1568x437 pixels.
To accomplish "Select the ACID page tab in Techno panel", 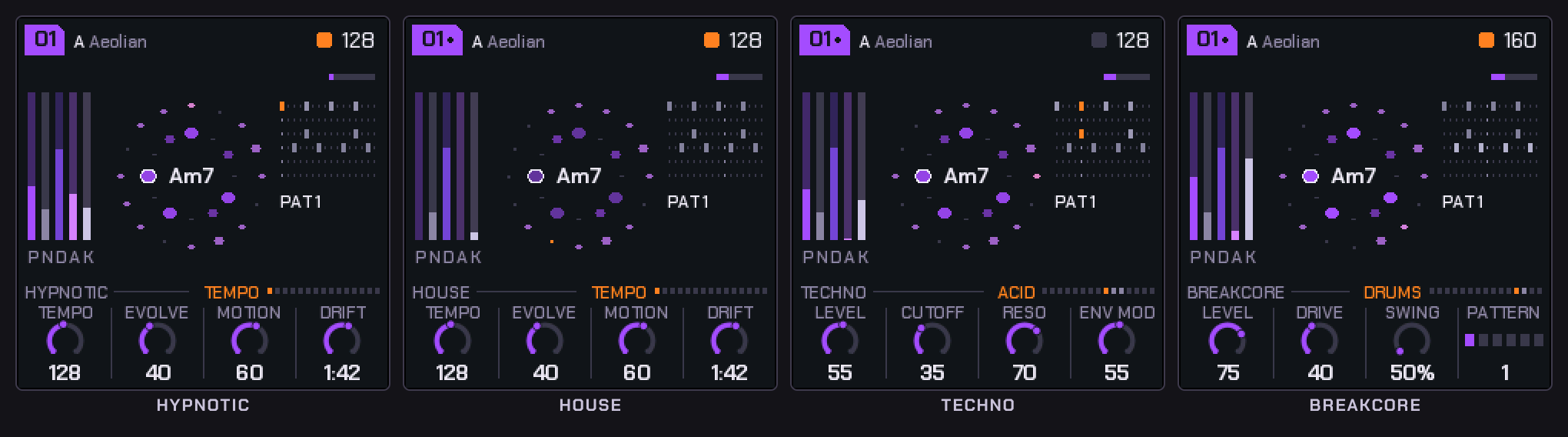I will (1016, 292).
